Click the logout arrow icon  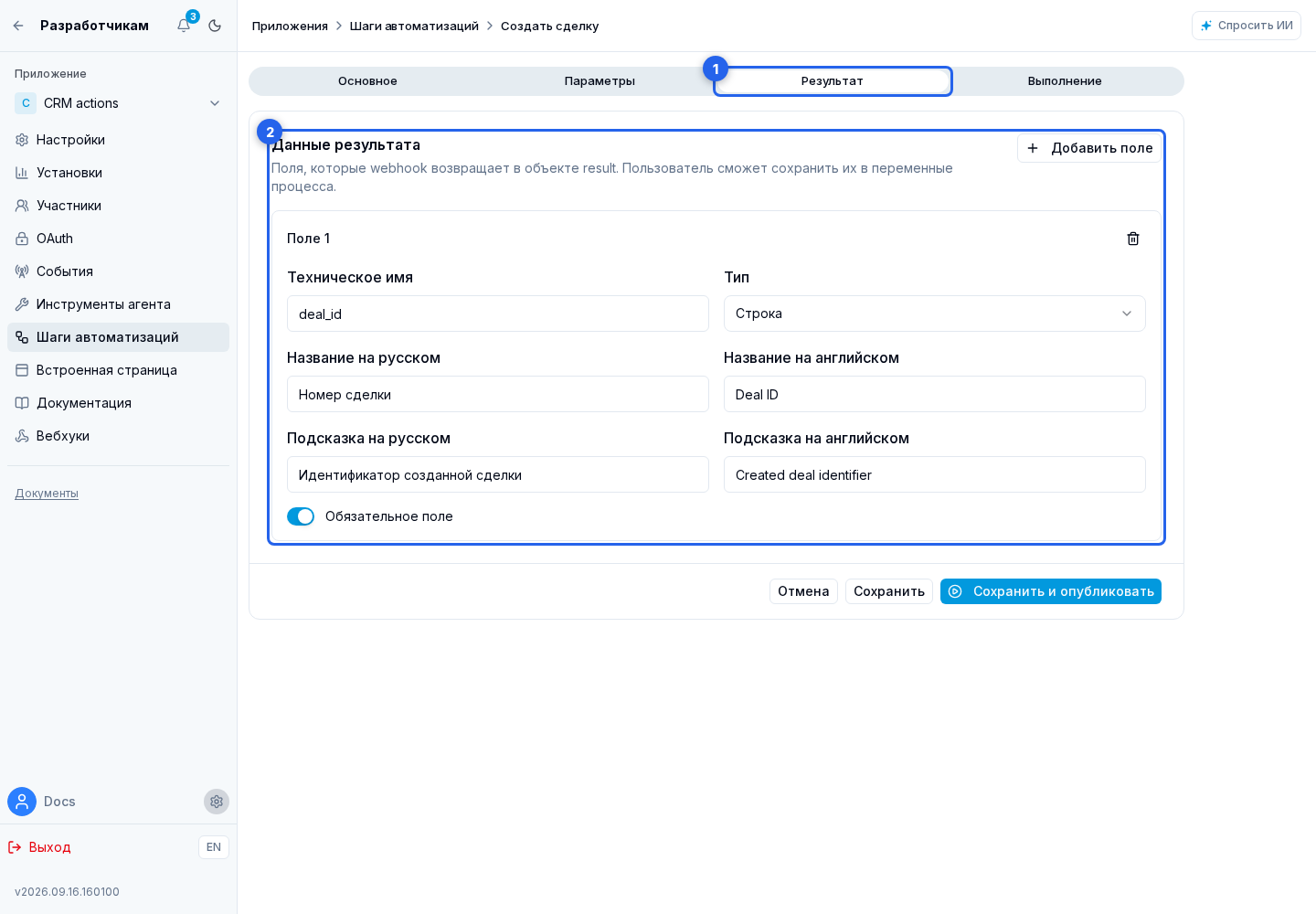[15, 847]
